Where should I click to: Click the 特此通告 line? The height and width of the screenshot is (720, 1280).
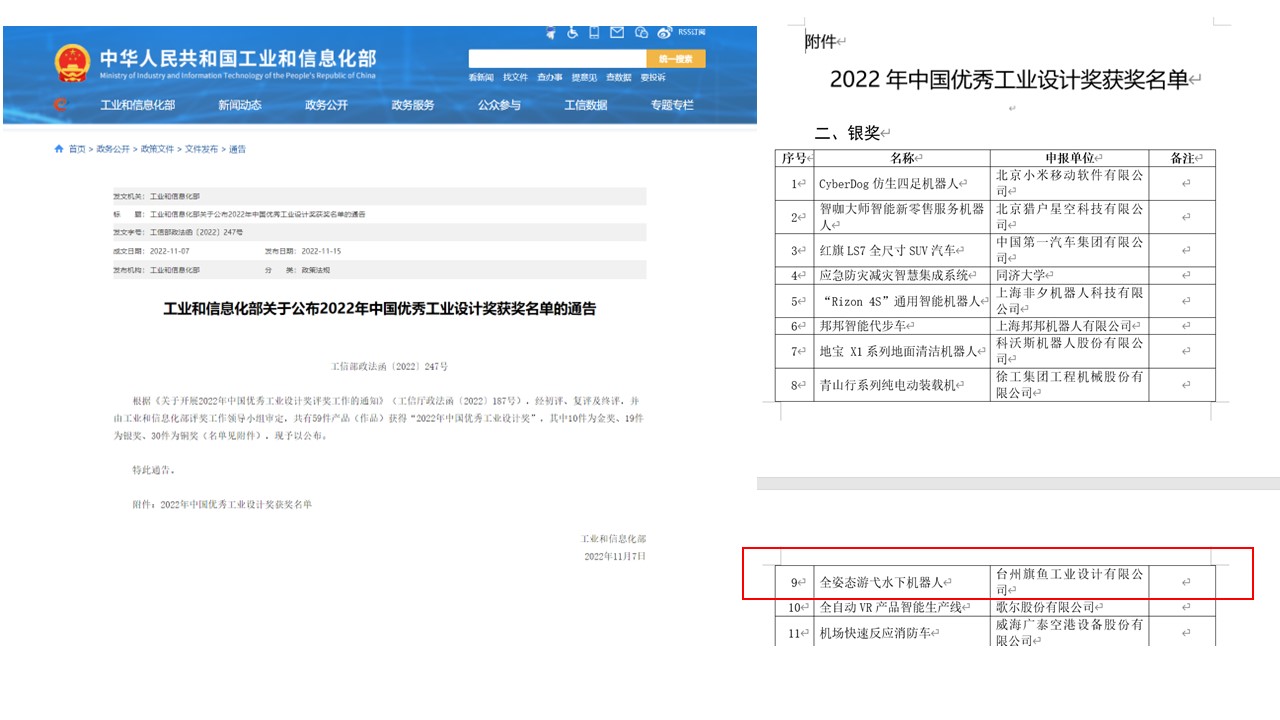[x=153, y=470]
